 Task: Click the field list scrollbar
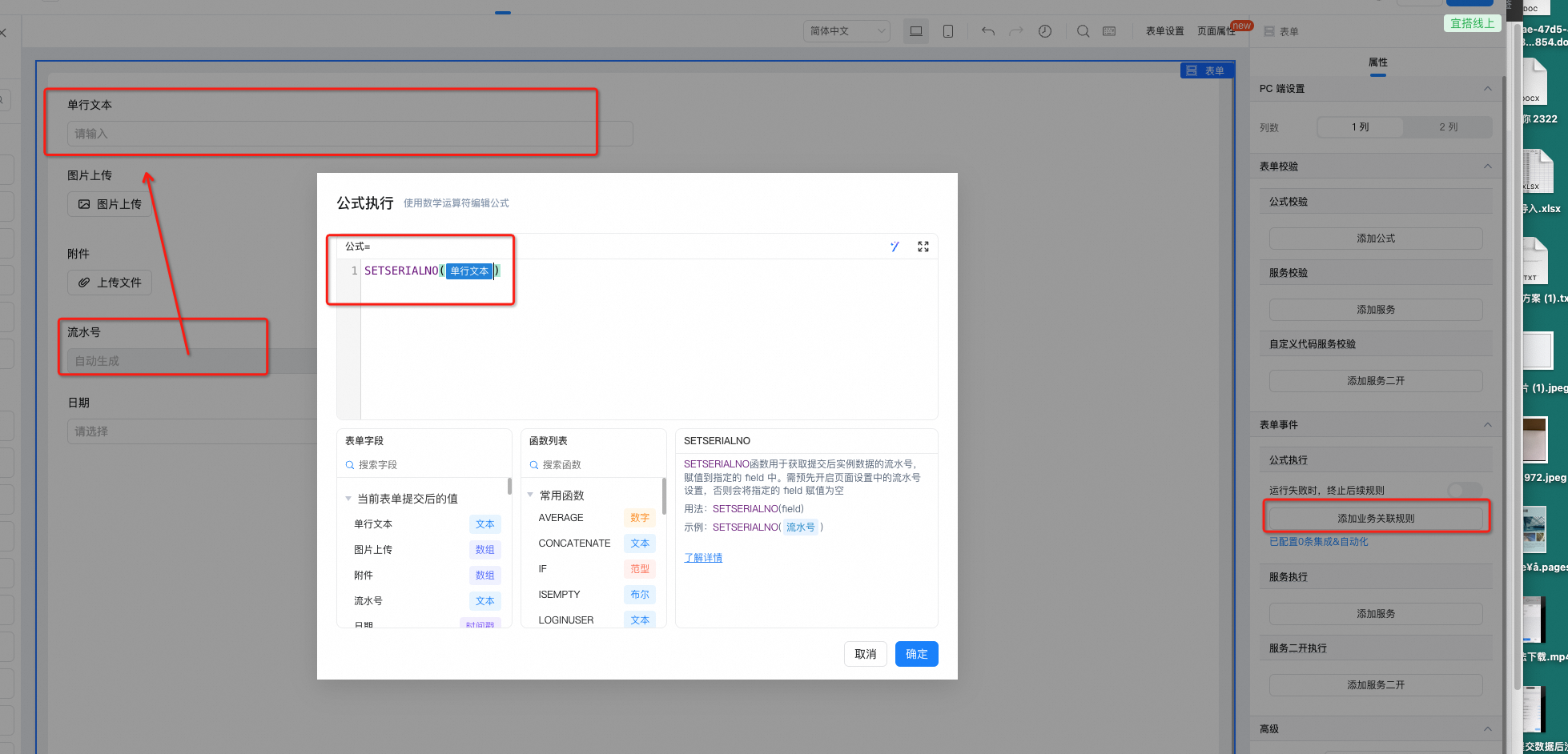pyautogui.click(x=509, y=487)
